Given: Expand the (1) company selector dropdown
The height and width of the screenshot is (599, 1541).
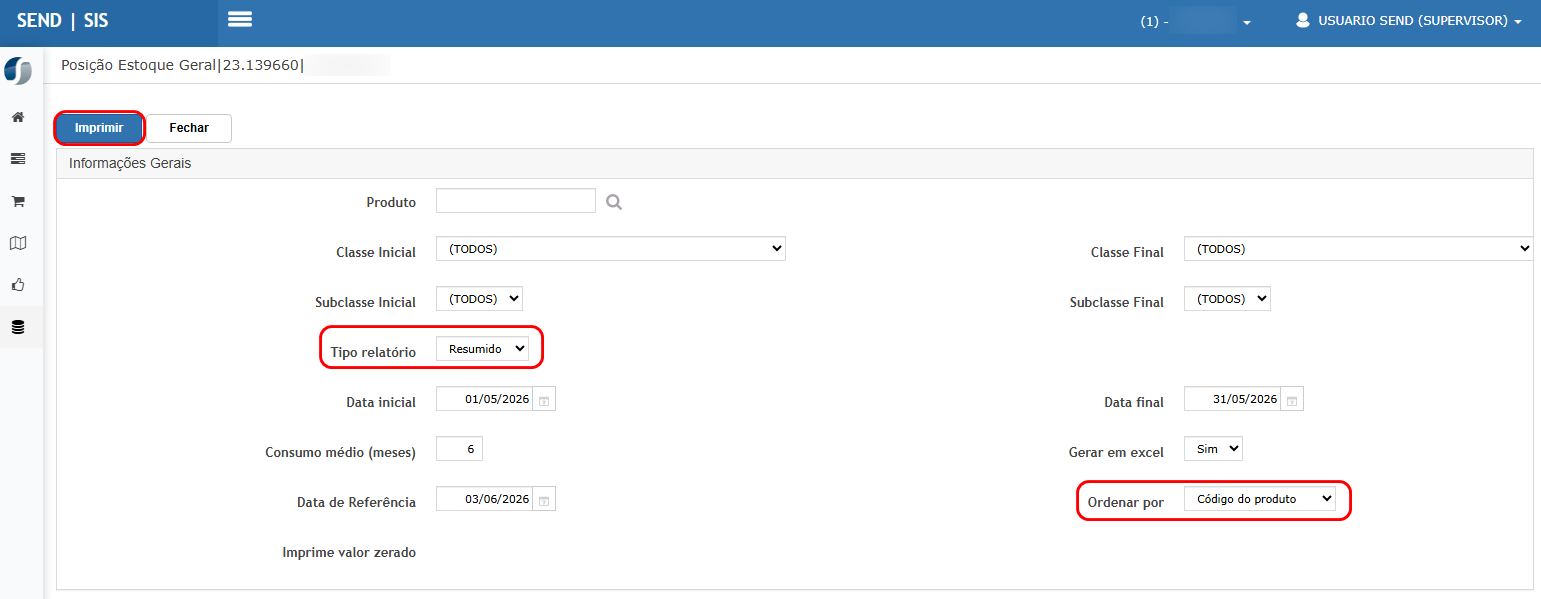Looking at the screenshot, I should click(1196, 21).
